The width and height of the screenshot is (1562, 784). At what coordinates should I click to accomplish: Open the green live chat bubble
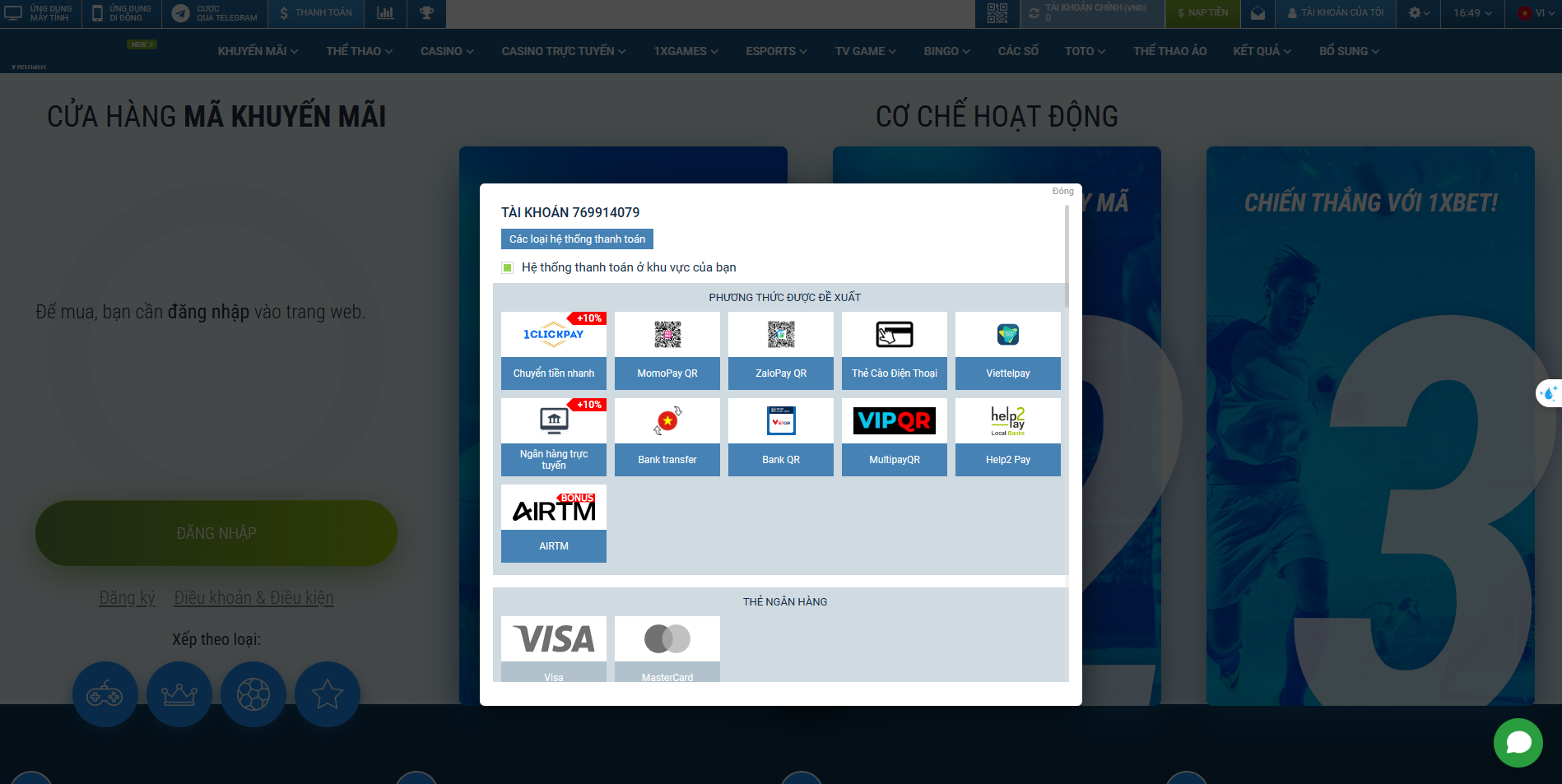coord(1518,743)
